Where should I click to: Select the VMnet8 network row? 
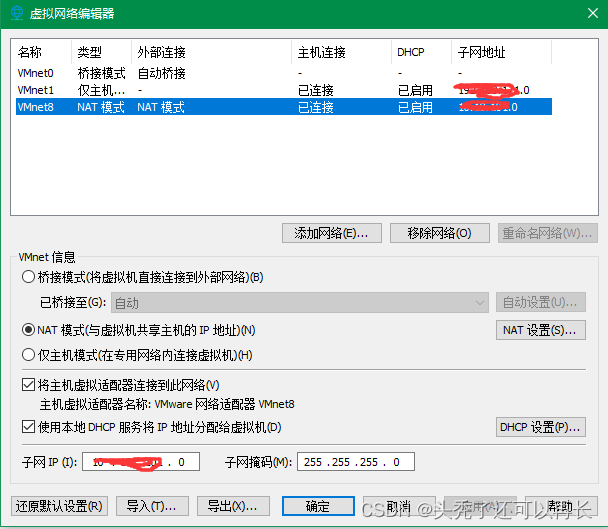coord(284,107)
